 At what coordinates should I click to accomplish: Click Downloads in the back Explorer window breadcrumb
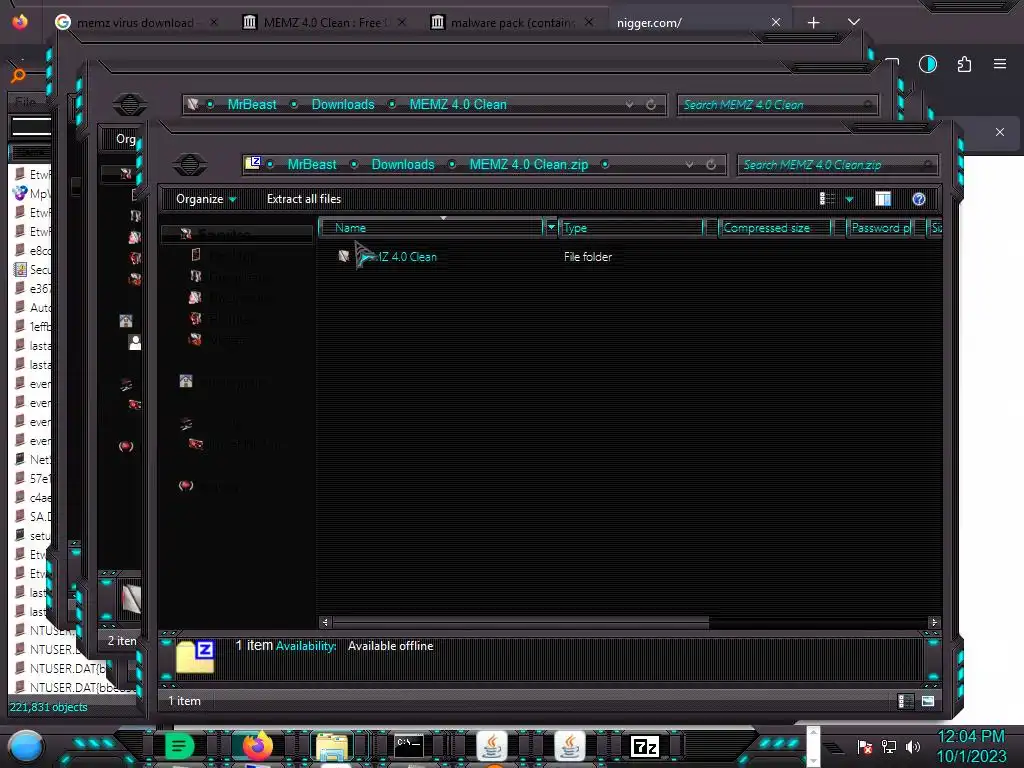[343, 104]
